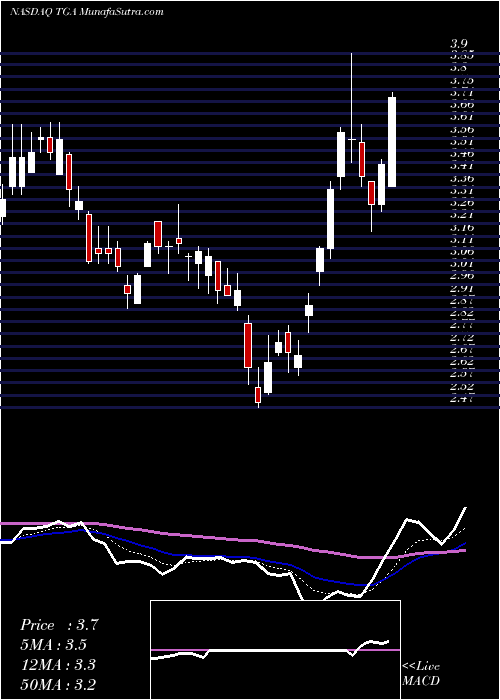Click the 3.9 price axis label
The image size is (500, 700).
tap(458, 44)
